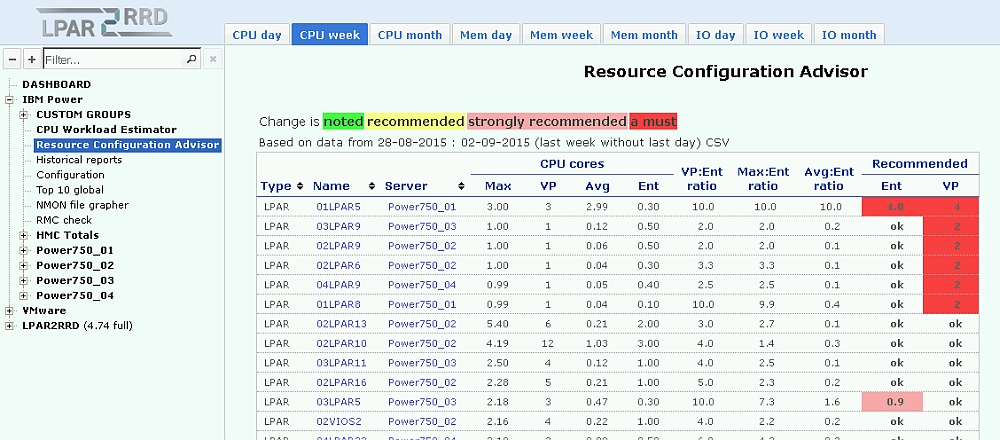
Task: Expand the CUSTOM GROUPS node
Action: point(24,115)
